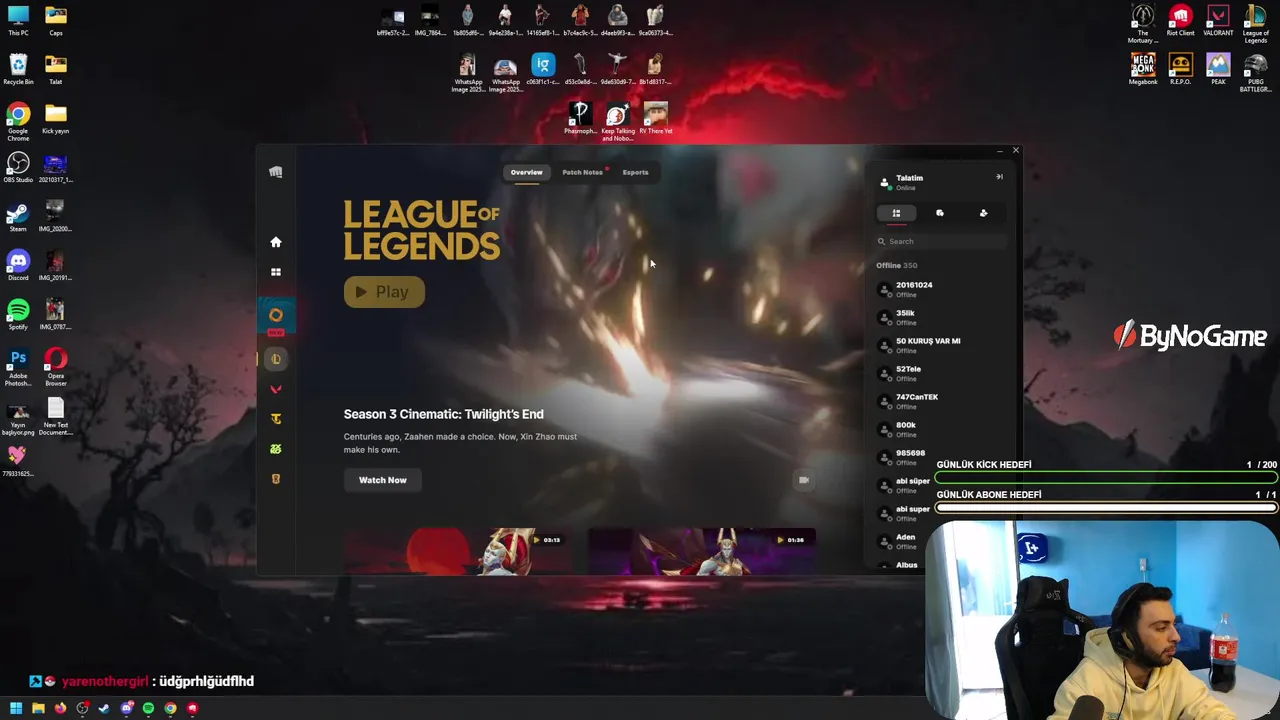The image size is (1280, 720).
Task: Select VALORANT icon in Riot Client sidebar
Action: 276,389
